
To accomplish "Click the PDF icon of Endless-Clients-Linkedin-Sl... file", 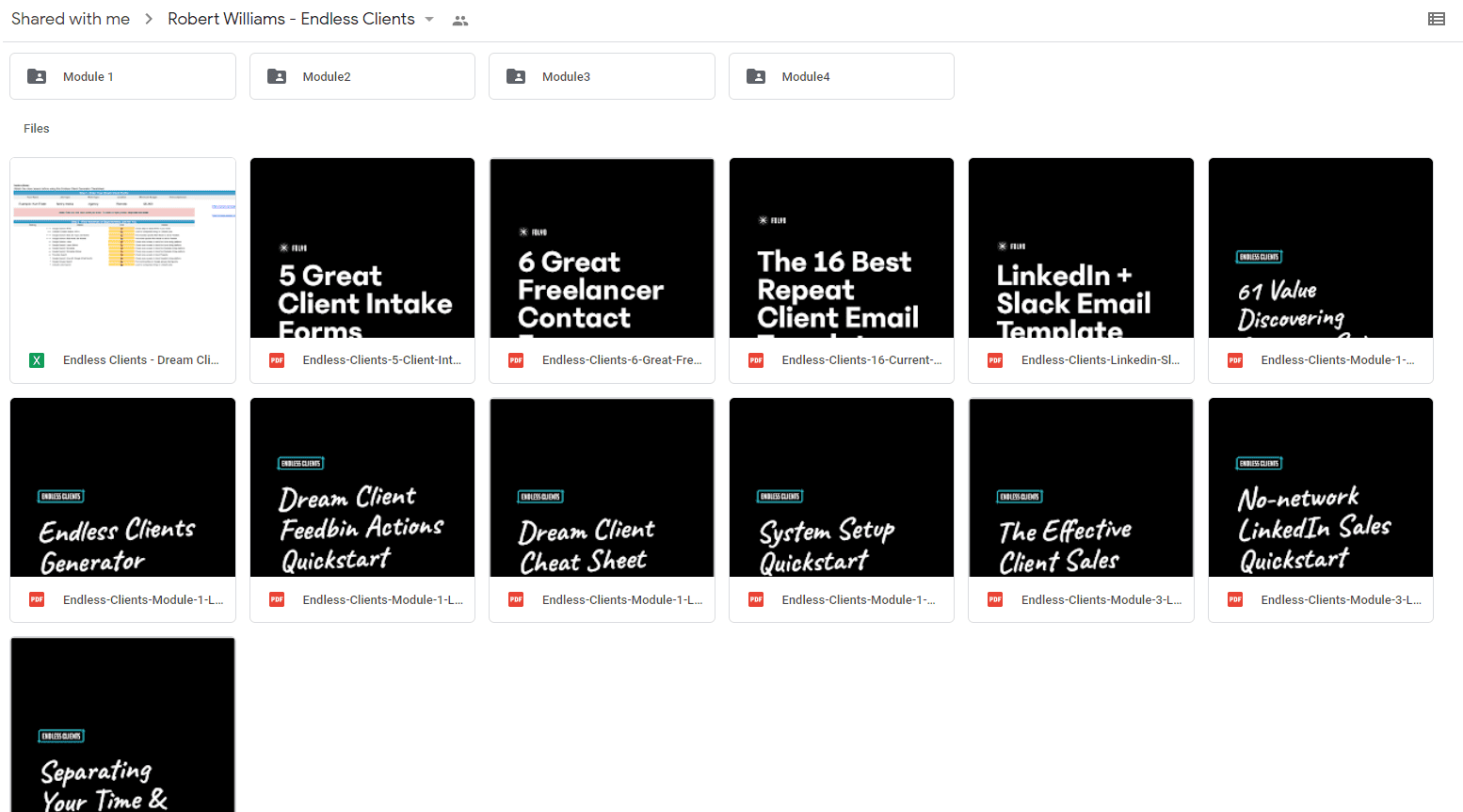I will [995, 360].
